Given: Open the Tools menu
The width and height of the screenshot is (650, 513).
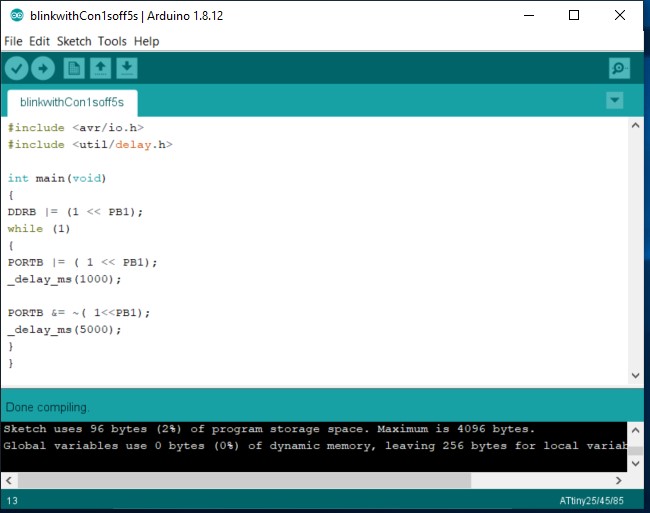Looking at the screenshot, I should [112, 41].
